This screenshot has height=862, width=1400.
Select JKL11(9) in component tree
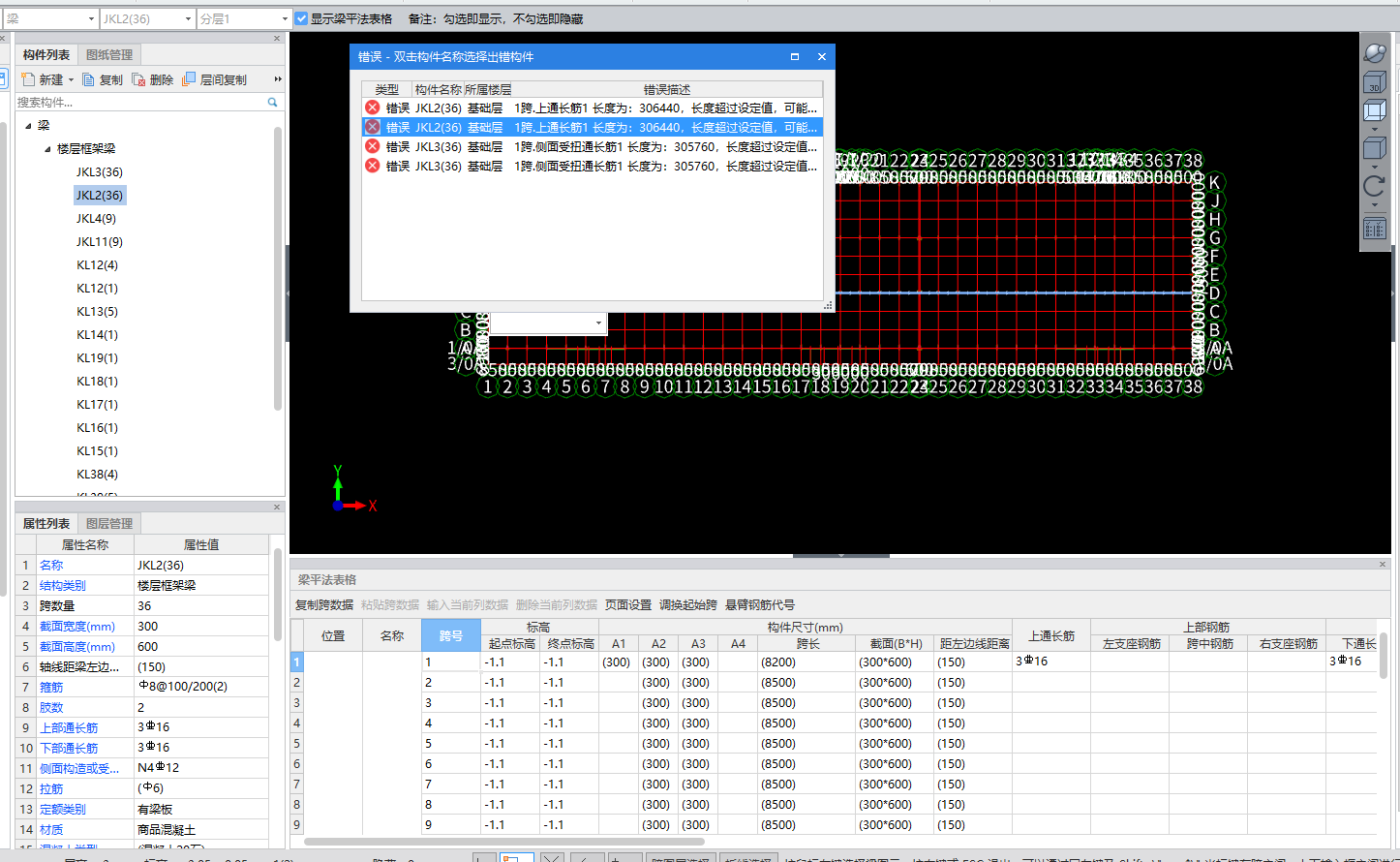click(x=100, y=241)
